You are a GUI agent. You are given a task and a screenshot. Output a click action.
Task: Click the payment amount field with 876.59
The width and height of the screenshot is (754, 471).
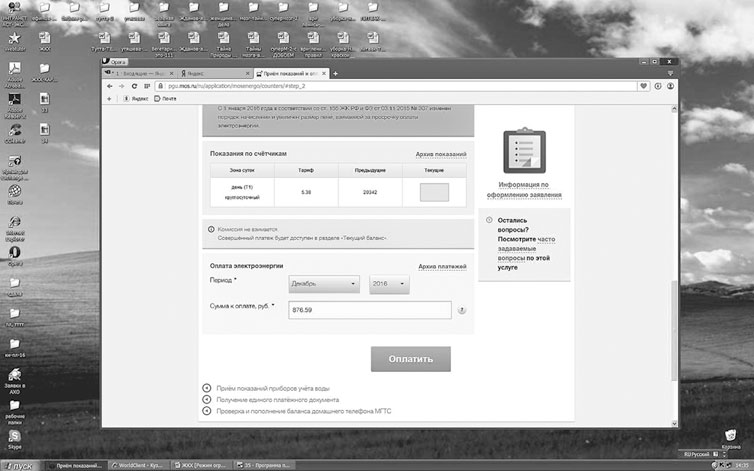coord(370,310)
